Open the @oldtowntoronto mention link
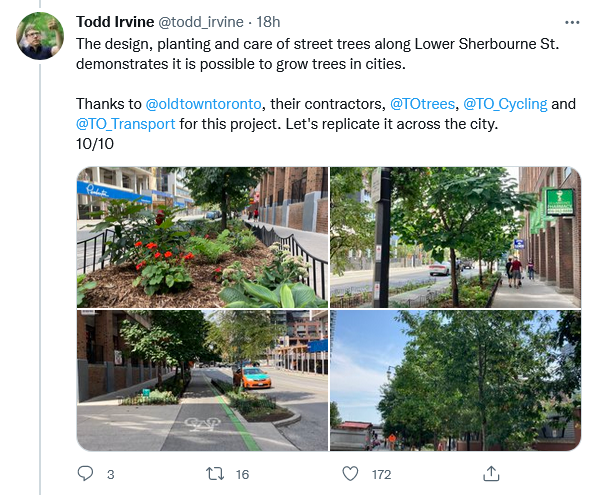This screenshot has width=598, height=495. (x=203, y=104)
